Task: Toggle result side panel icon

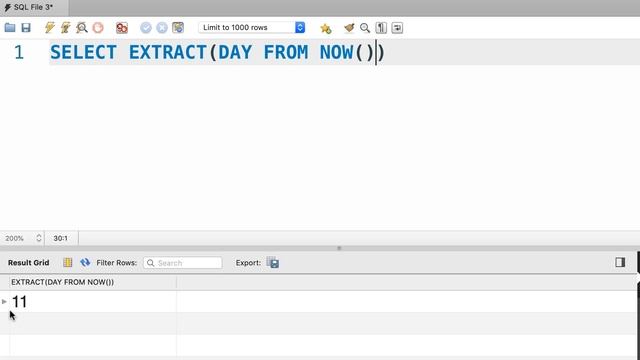Action: (x=620, y=262)
